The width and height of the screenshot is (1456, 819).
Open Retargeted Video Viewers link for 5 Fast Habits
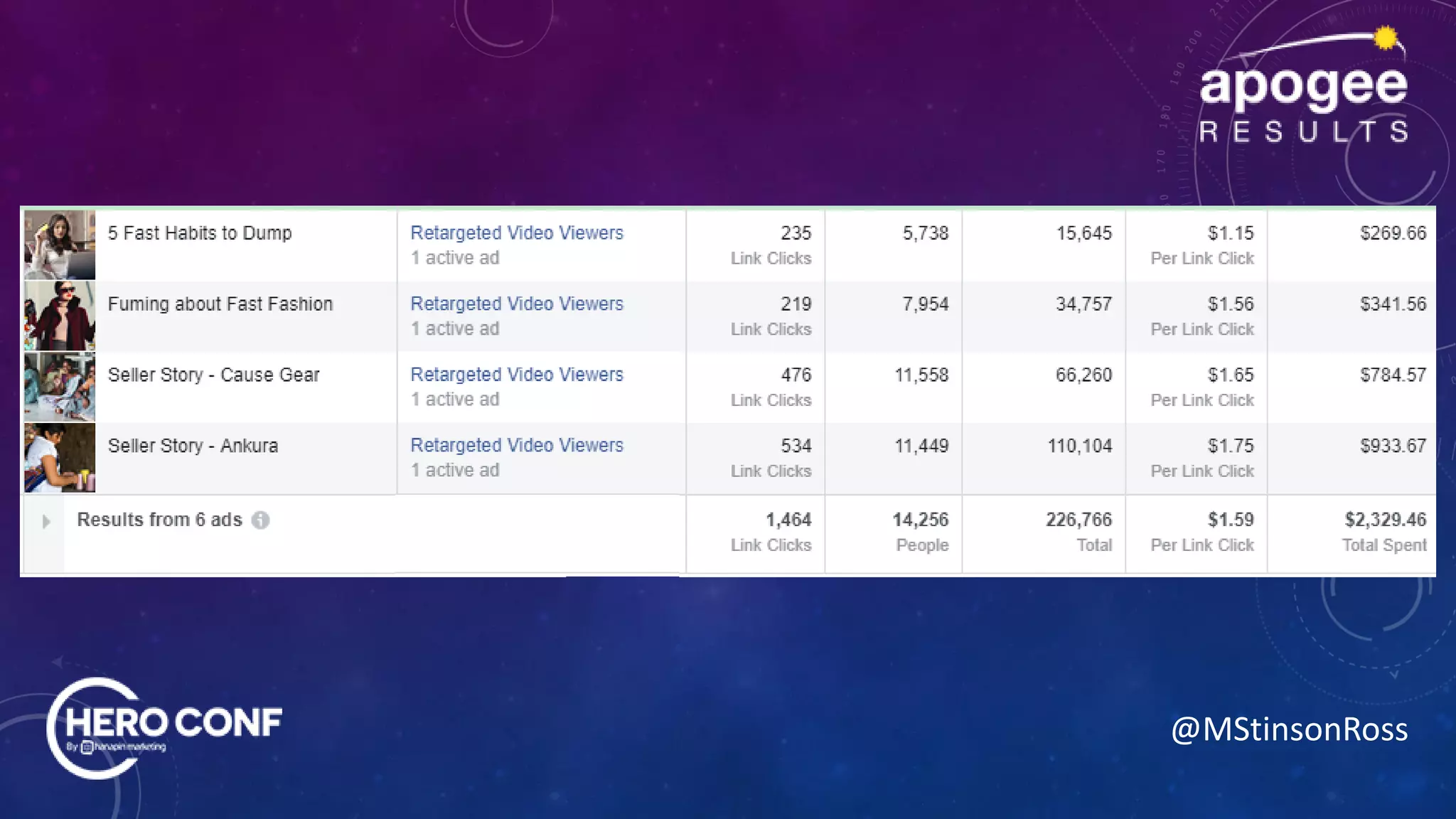[516, 233]
